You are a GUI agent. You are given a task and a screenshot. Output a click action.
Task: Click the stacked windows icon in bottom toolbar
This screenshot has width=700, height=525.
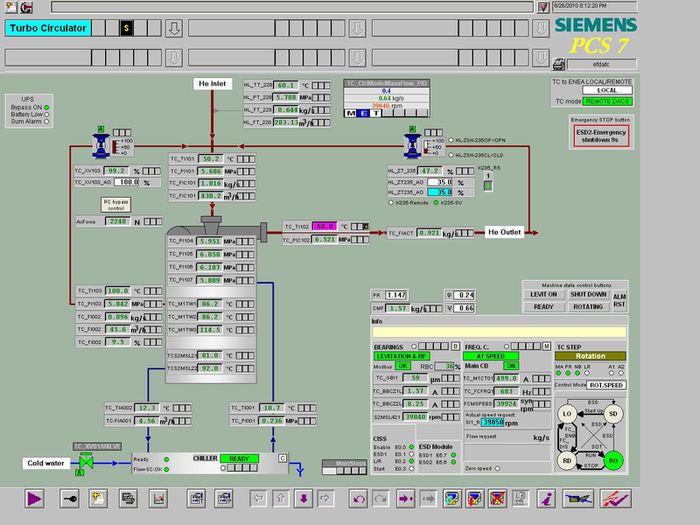coord(129,498)
